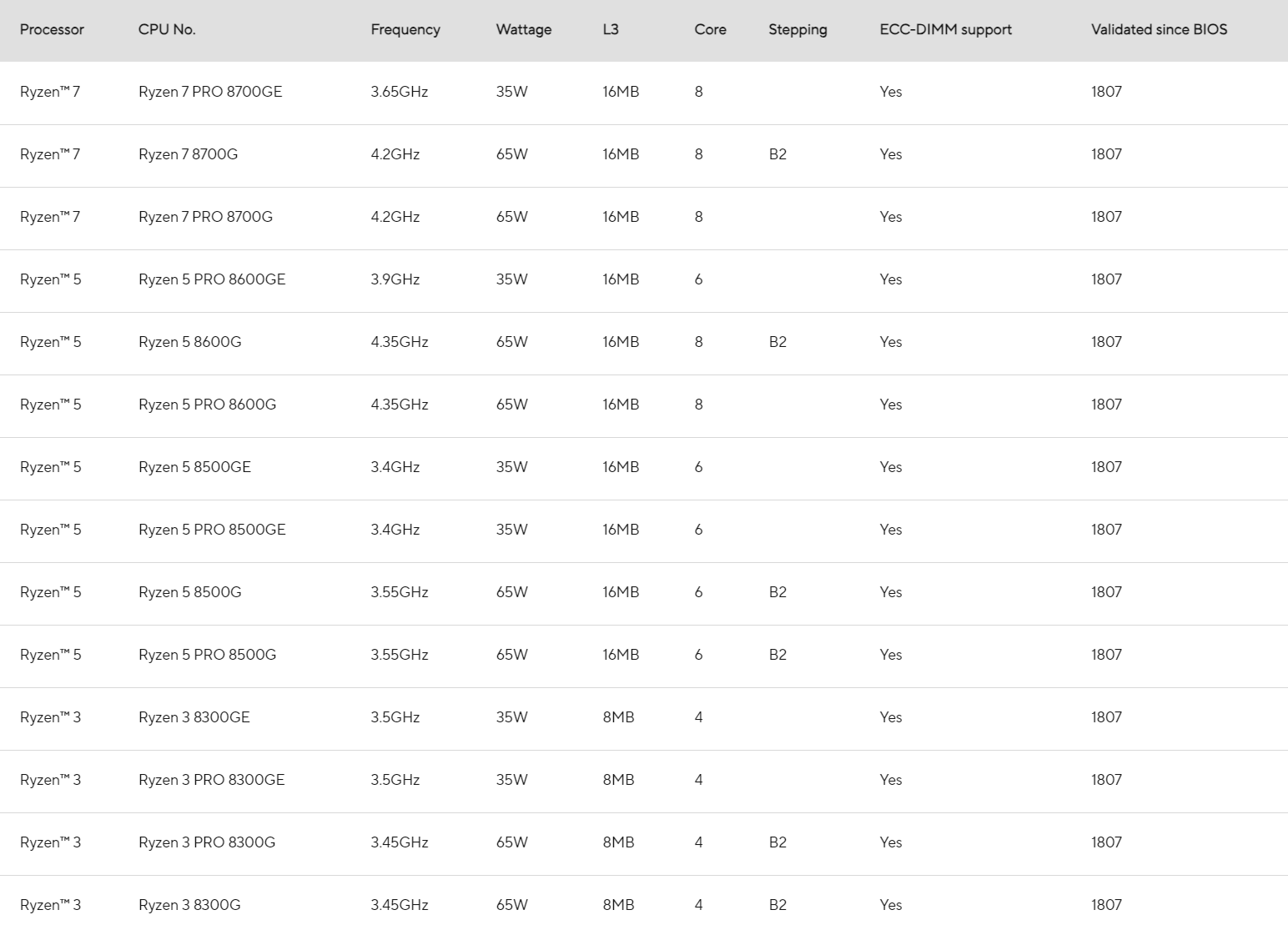The height and width of the screenshot is (935, 1288).
Task: Click the Stepping column header
Action: coord(797,30)
